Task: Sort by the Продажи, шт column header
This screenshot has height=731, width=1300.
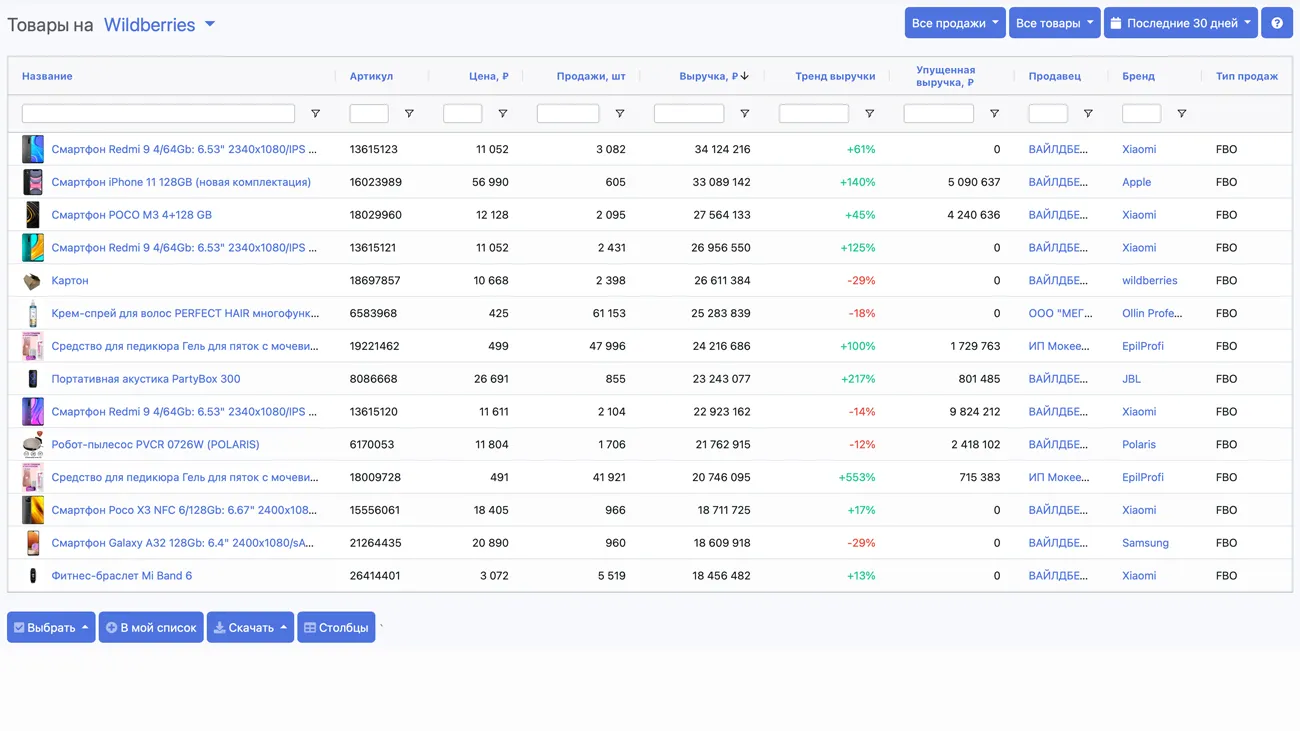Action: [x=590, y=76]
